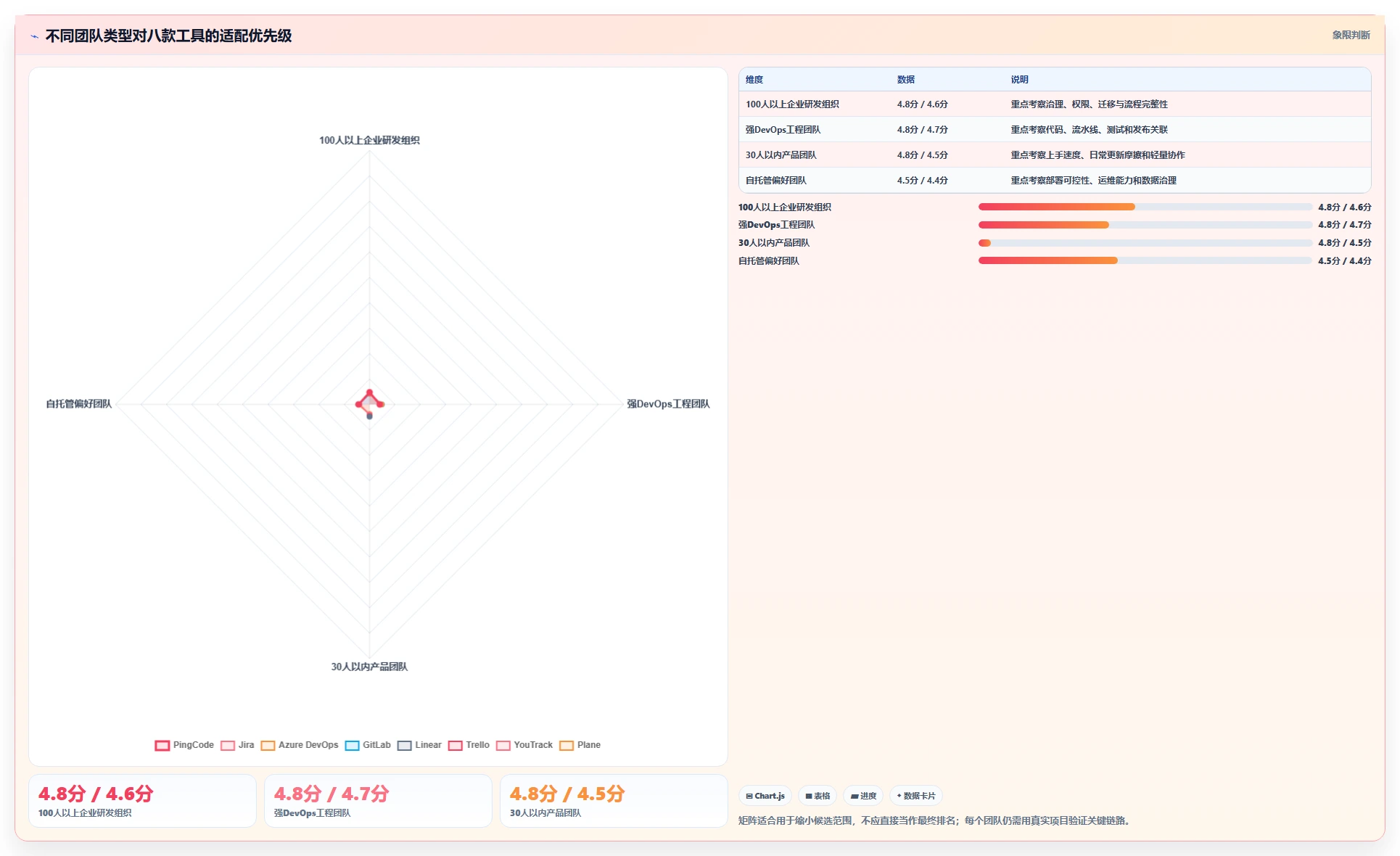The width and height of the screenshot is (1400, 856).
Task: Select table row 自托管偏好团队
Action: 1055,180
